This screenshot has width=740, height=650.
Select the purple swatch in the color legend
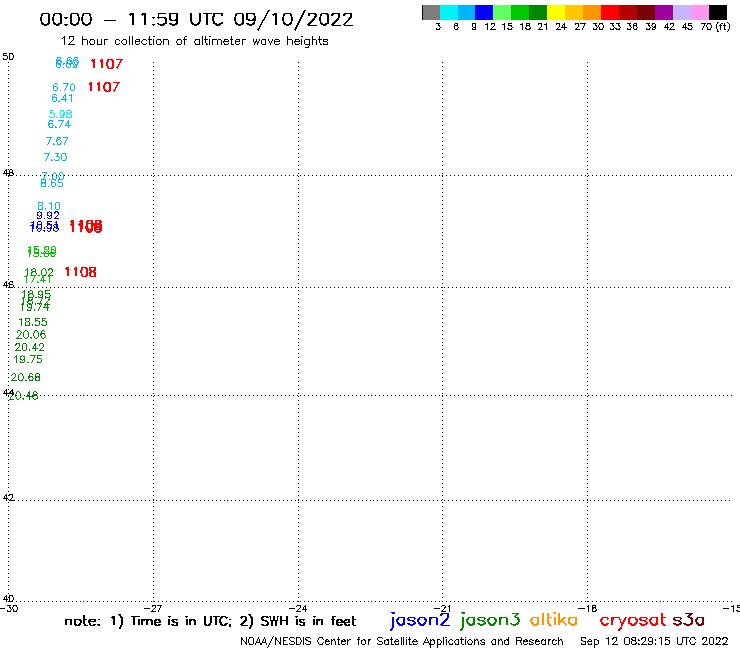pos(664,12)
